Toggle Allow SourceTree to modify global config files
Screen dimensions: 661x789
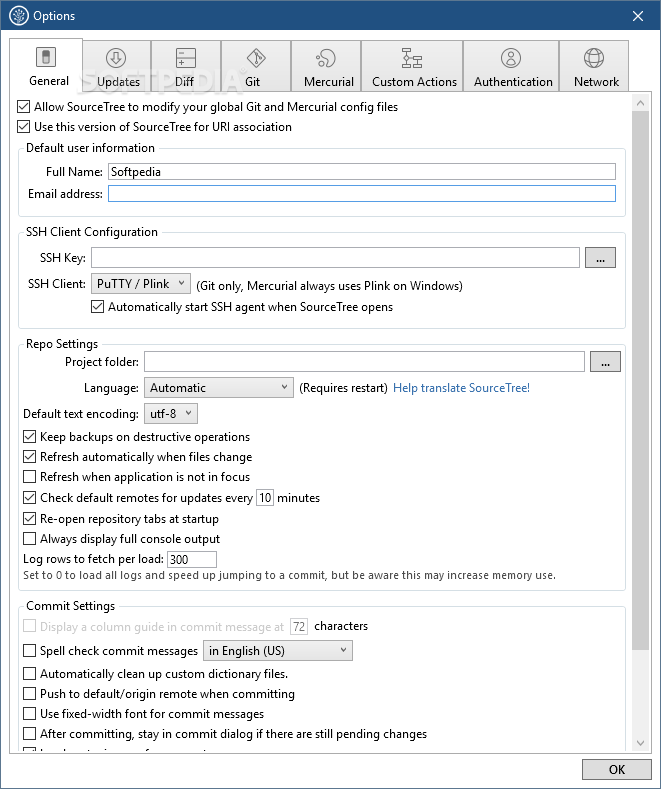(x=24, y=107)
